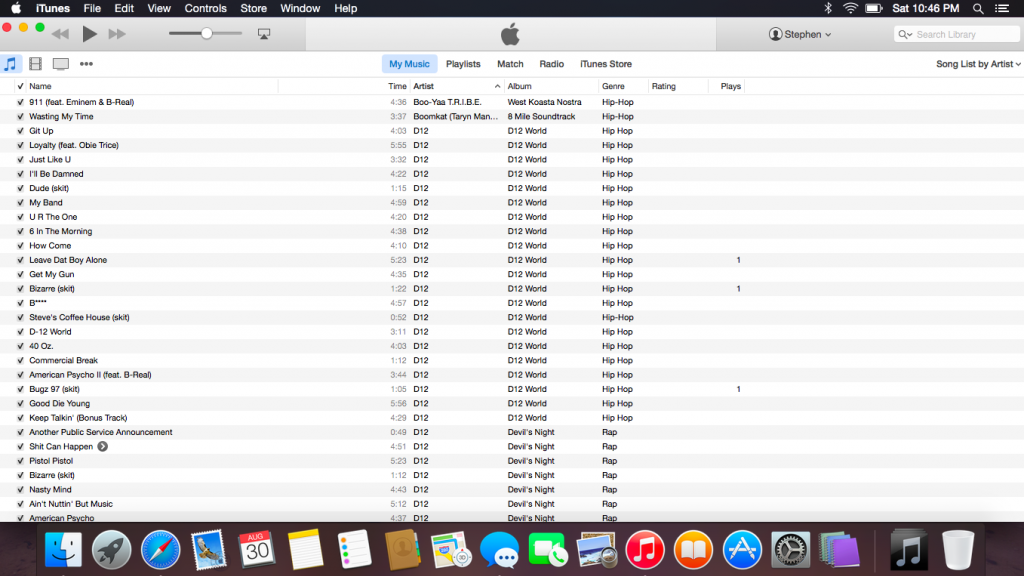Viewport: 1024px width, 576px height.
Task: Open the iTunes menu
Action: [x=52, y=8]
